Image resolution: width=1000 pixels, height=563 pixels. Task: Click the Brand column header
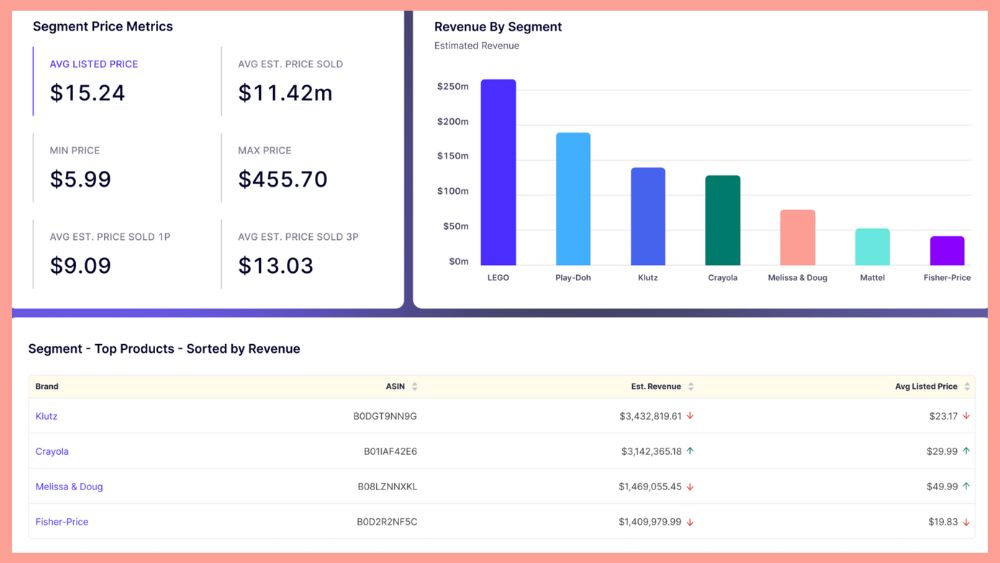(x=47, y=386)
